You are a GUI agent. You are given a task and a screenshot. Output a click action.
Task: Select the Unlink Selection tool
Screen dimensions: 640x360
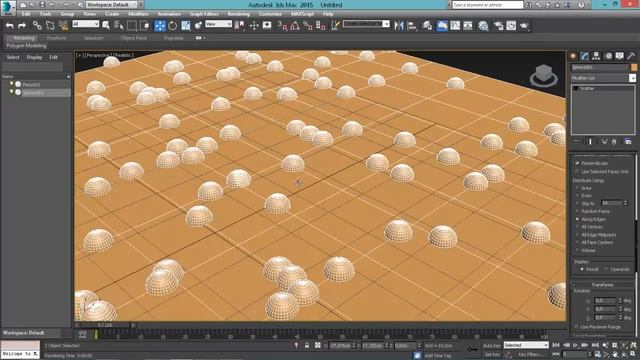pos(50,25)
